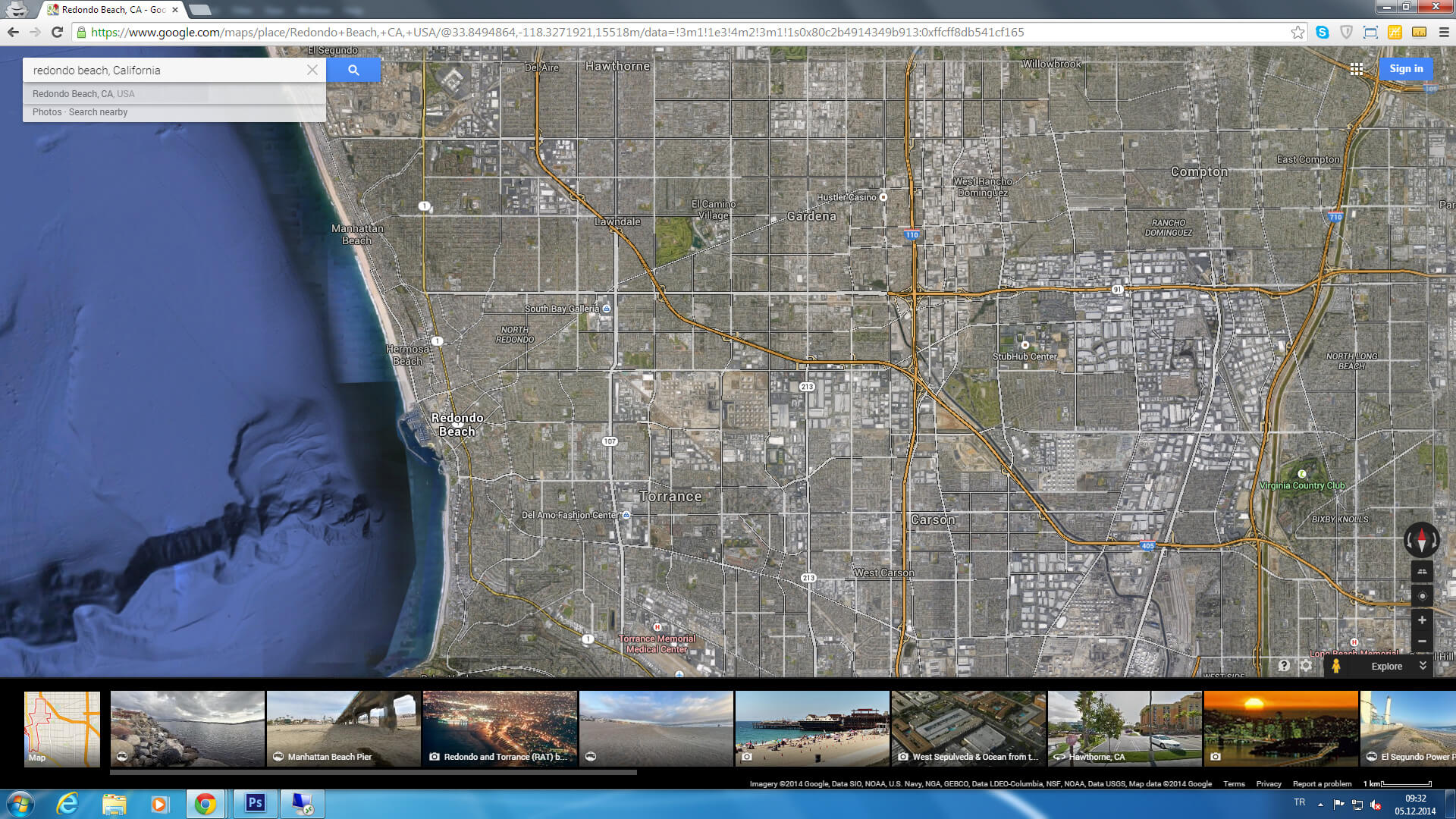This screenshot has height=819, width=1456.
Task: Toggle the tilt view button
Action: (x=1422, y=573)
